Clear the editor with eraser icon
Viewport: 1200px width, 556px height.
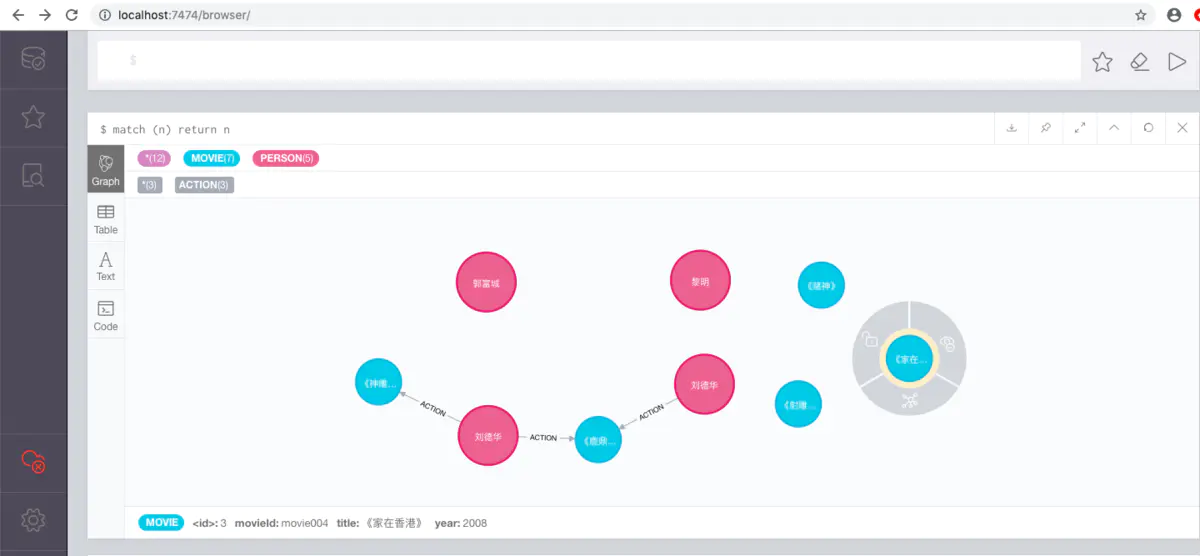coord(1139,62)
